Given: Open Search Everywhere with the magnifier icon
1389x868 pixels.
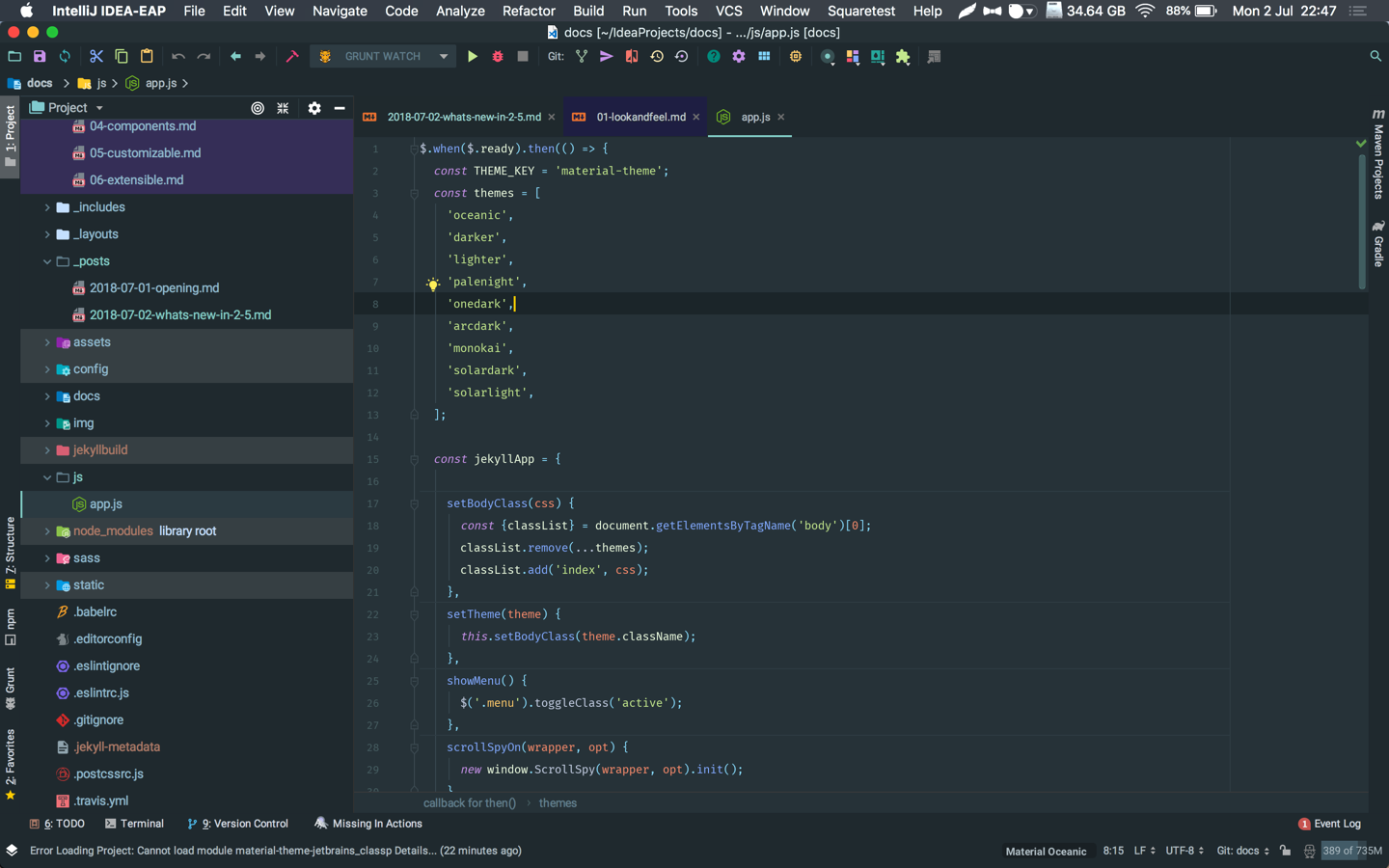Looking at the screenshot, I should tap(1375, 56).
